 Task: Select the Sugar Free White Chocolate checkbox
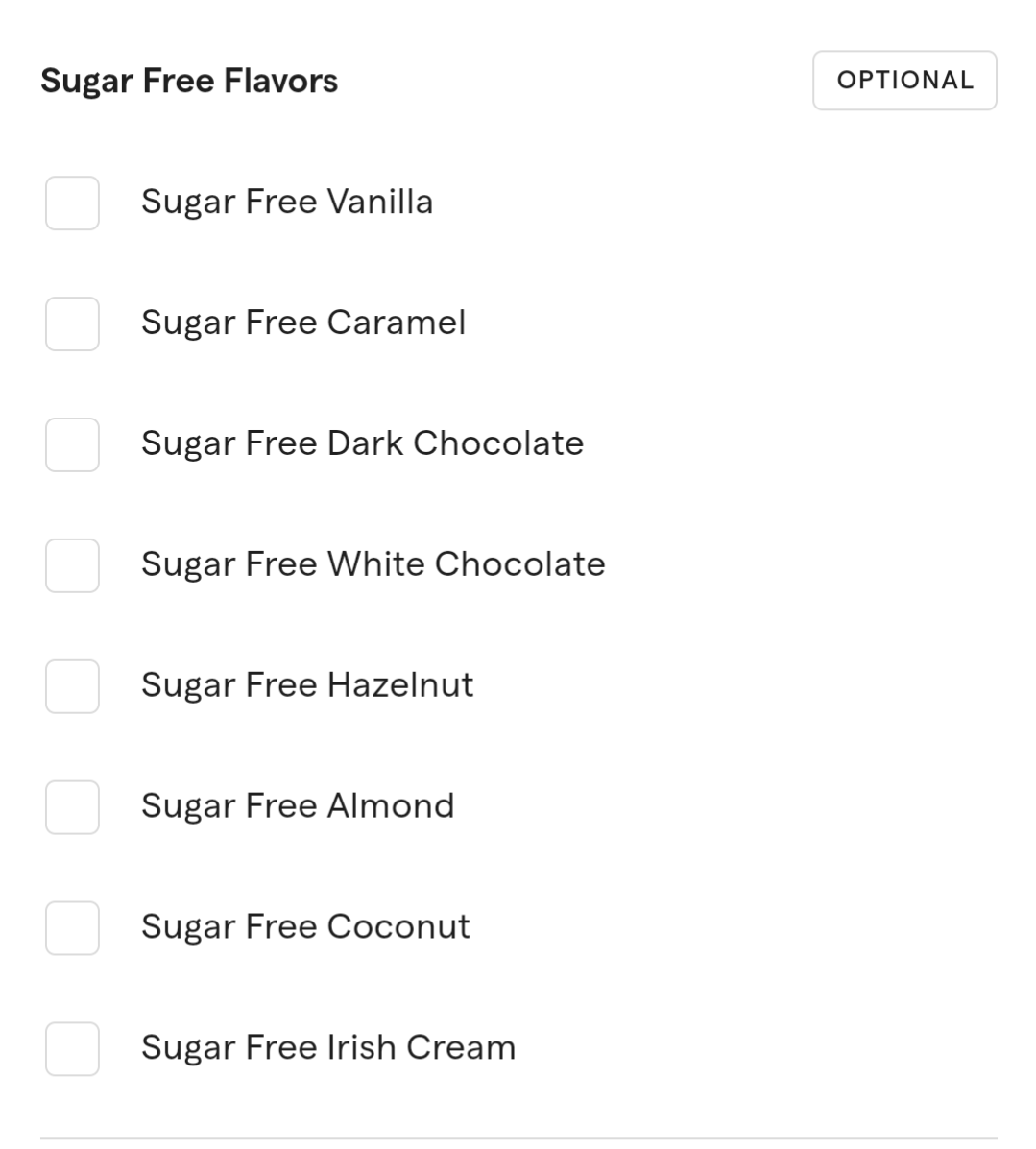(72, 565)
